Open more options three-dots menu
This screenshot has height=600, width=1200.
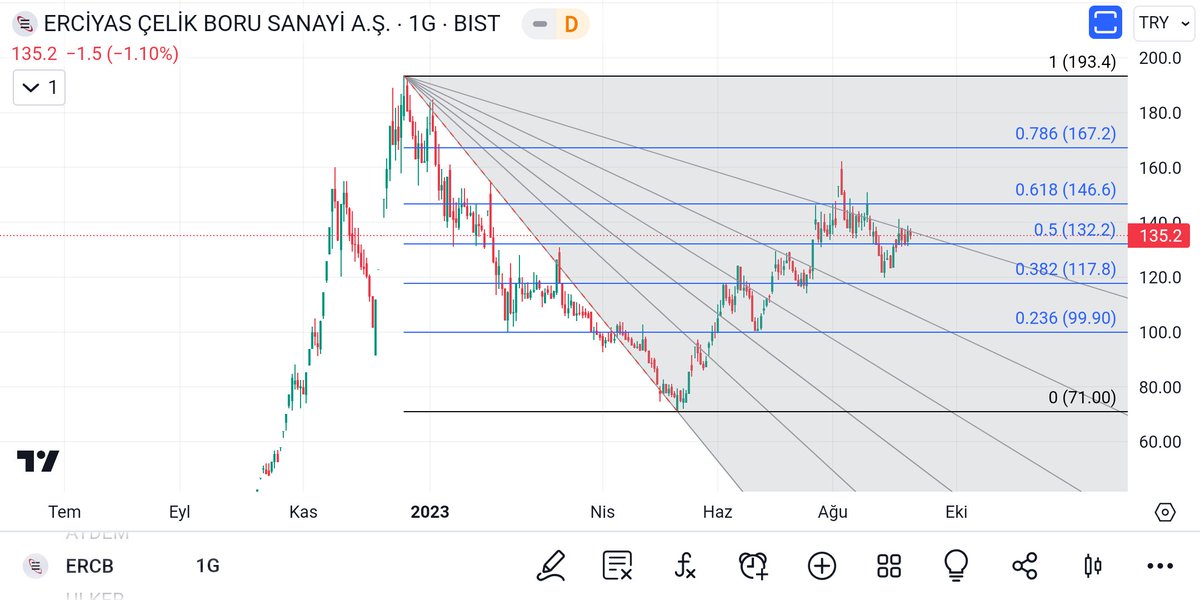point(1160,566)
